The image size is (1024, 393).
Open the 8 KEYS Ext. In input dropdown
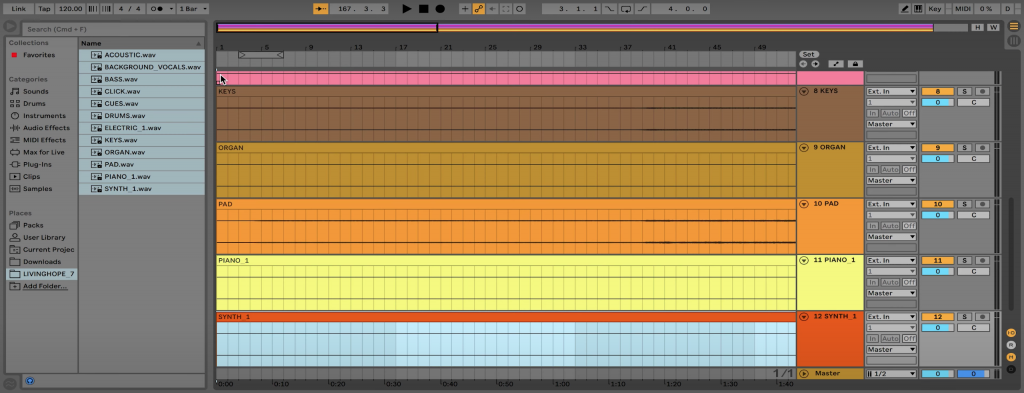pos(891,92)
